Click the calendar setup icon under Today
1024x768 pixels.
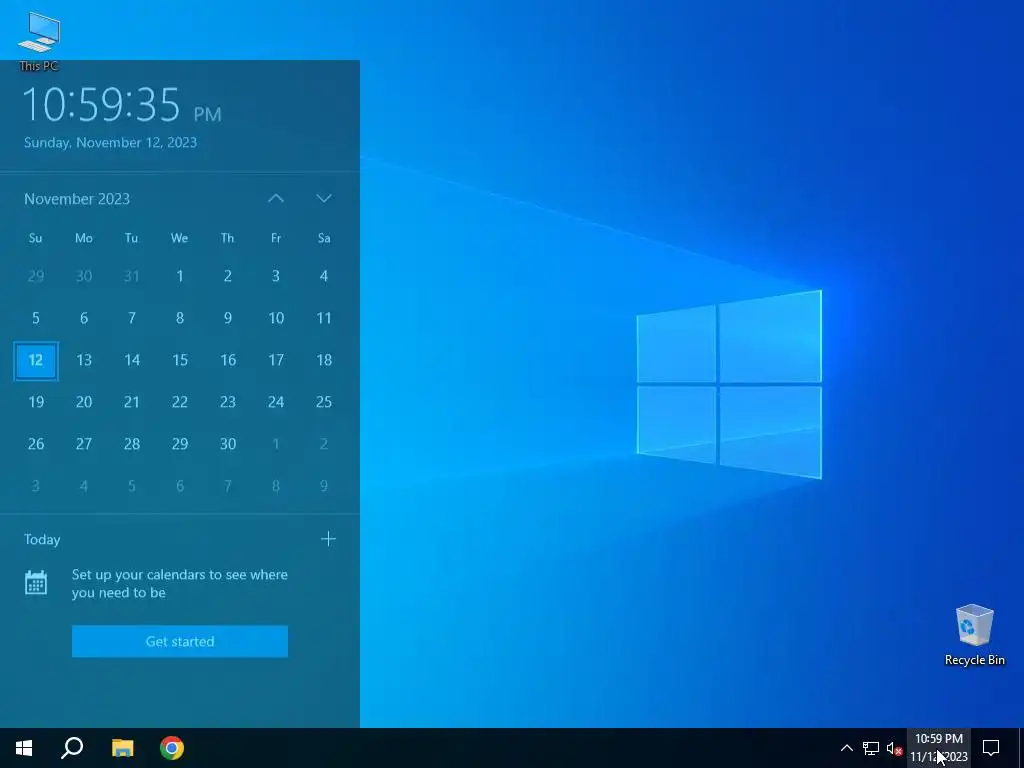point(36,583)
